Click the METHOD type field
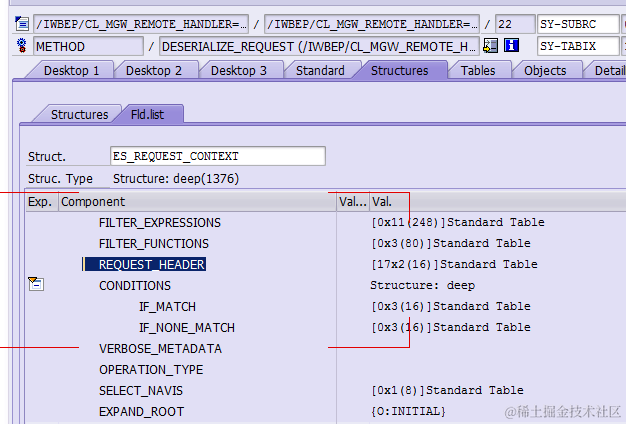The height and width of the screenshot is (424, 626). pyautogui.click(x=88, y=46)
